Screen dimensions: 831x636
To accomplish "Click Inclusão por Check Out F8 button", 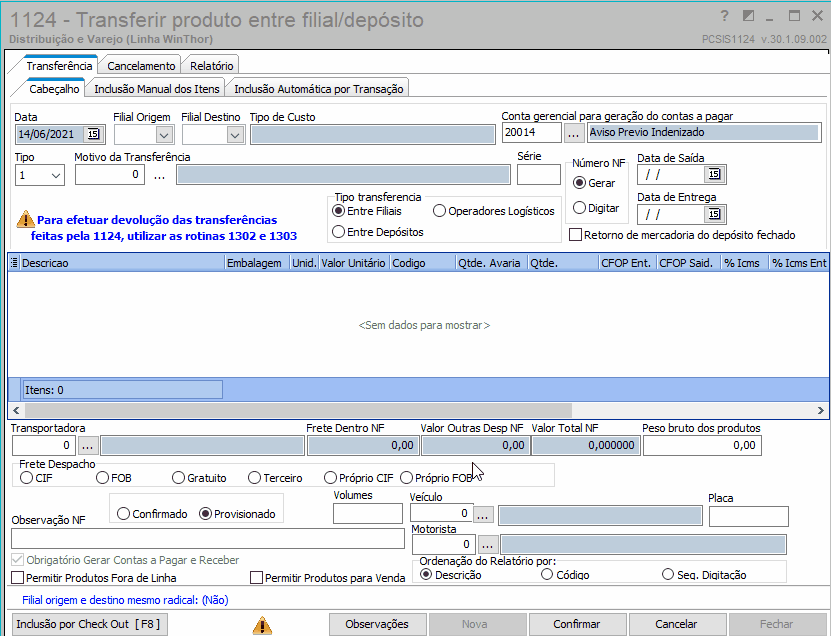I will (88, 624).
